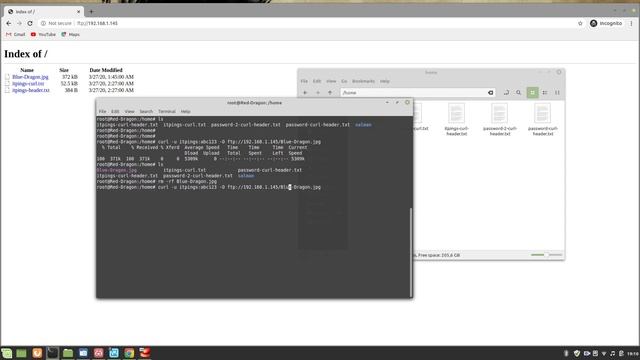Click the 372 kB size cell
The width and height of the screenshot is (640, 360).
tap(69, 77)
